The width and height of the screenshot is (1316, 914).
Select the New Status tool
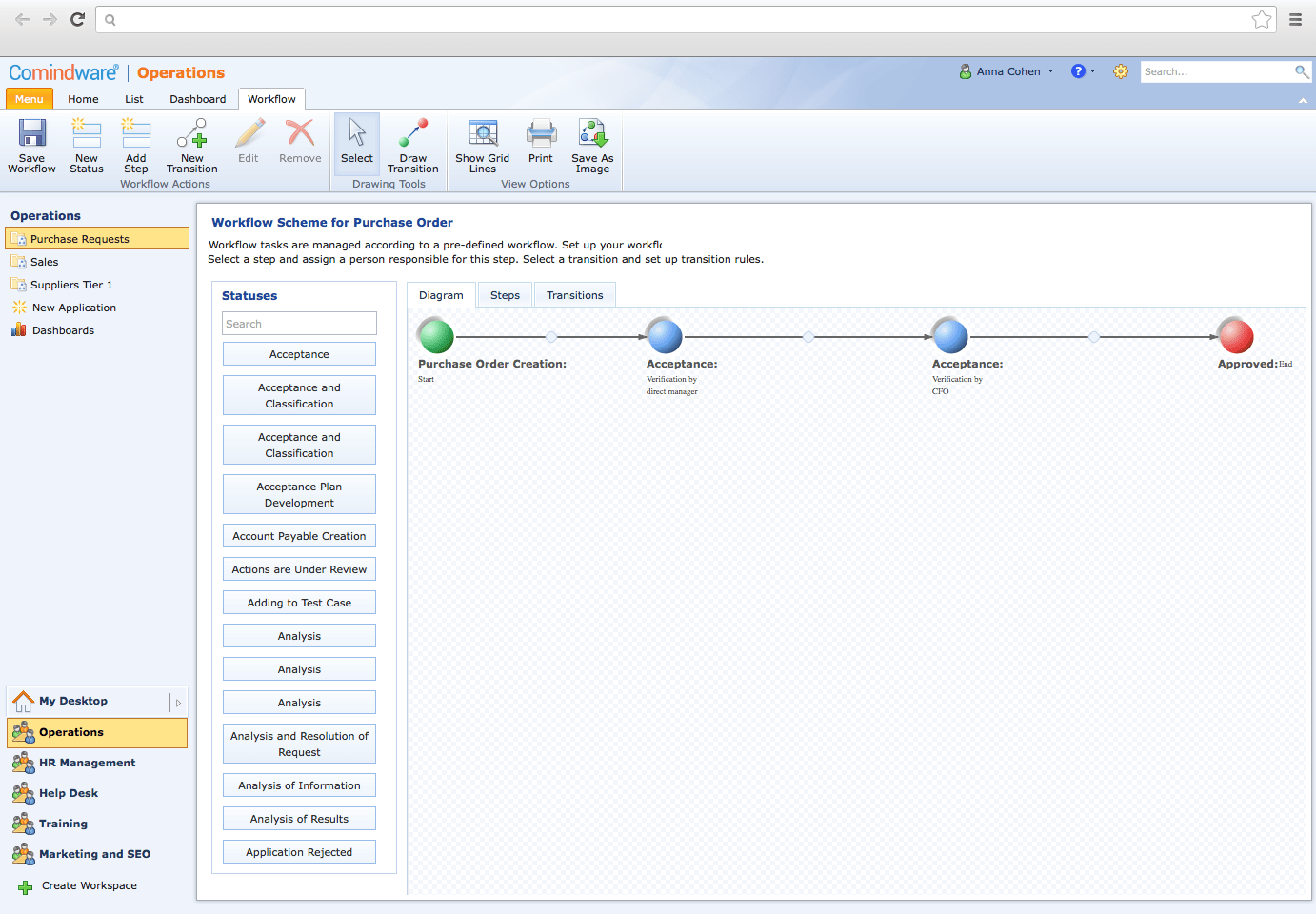click(86, 145)
